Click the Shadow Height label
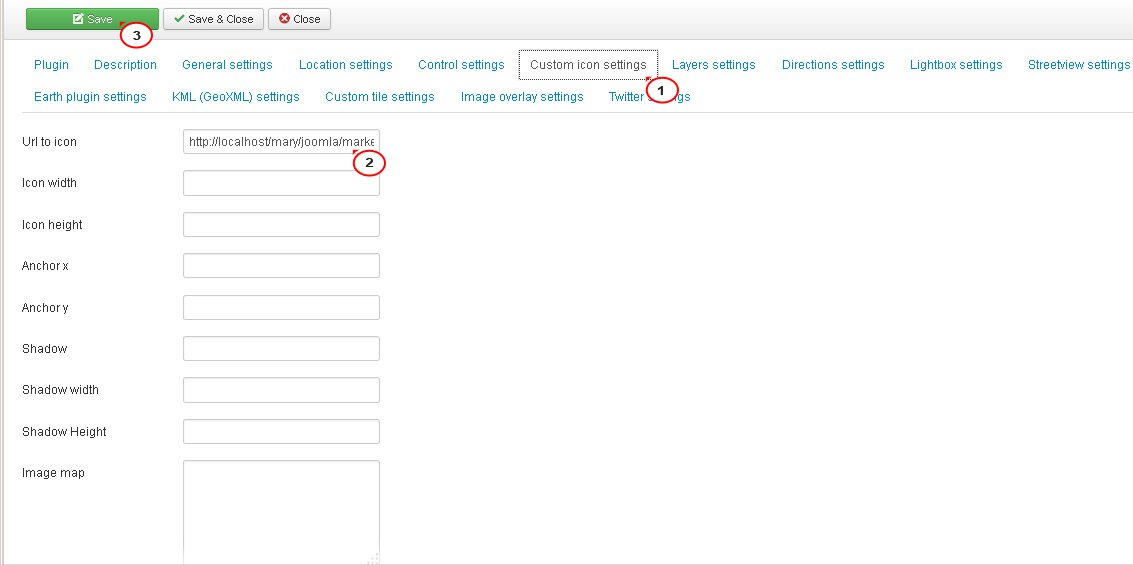Screen dimensions: 1133x565 (x=64, y=431)
